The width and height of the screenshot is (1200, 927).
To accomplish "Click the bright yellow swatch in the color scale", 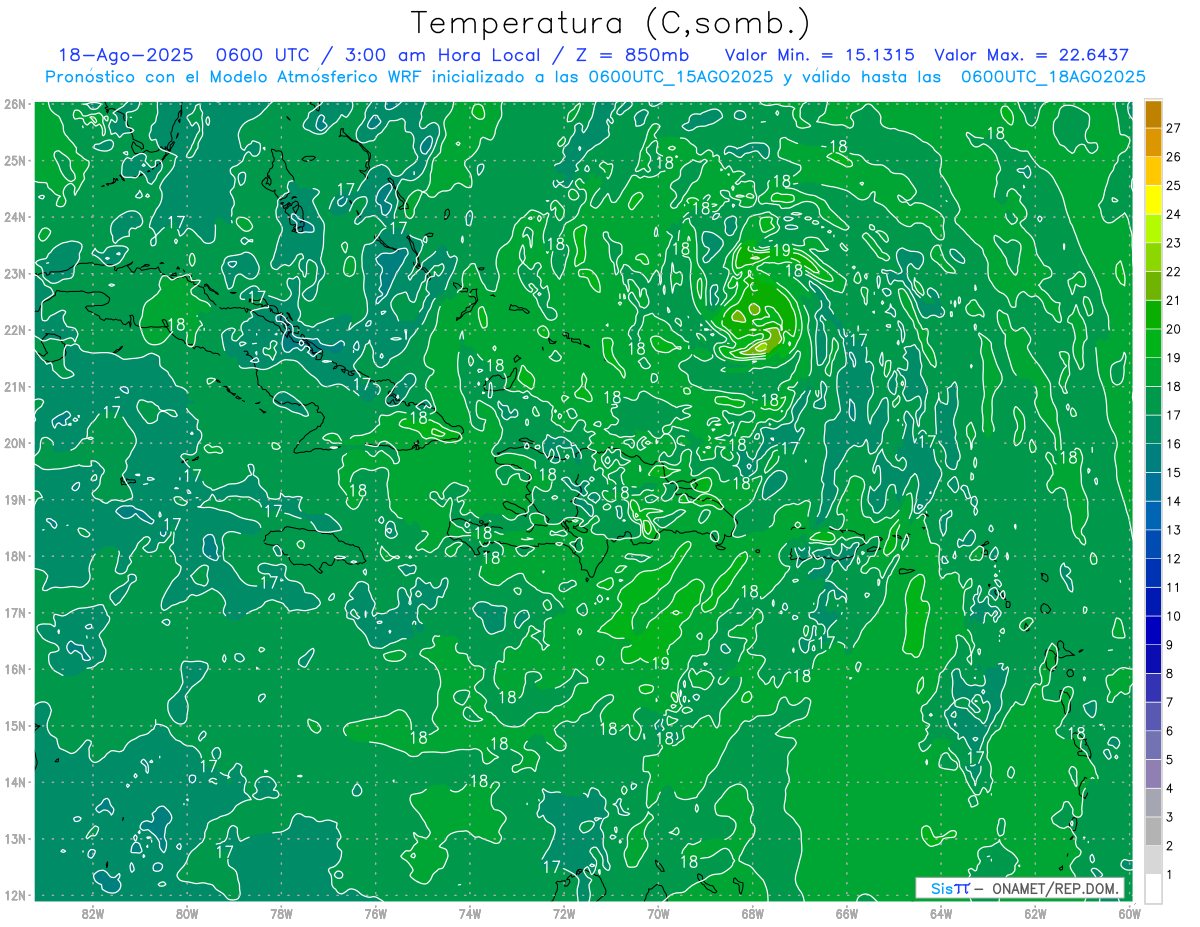I will coord(1153,200).
